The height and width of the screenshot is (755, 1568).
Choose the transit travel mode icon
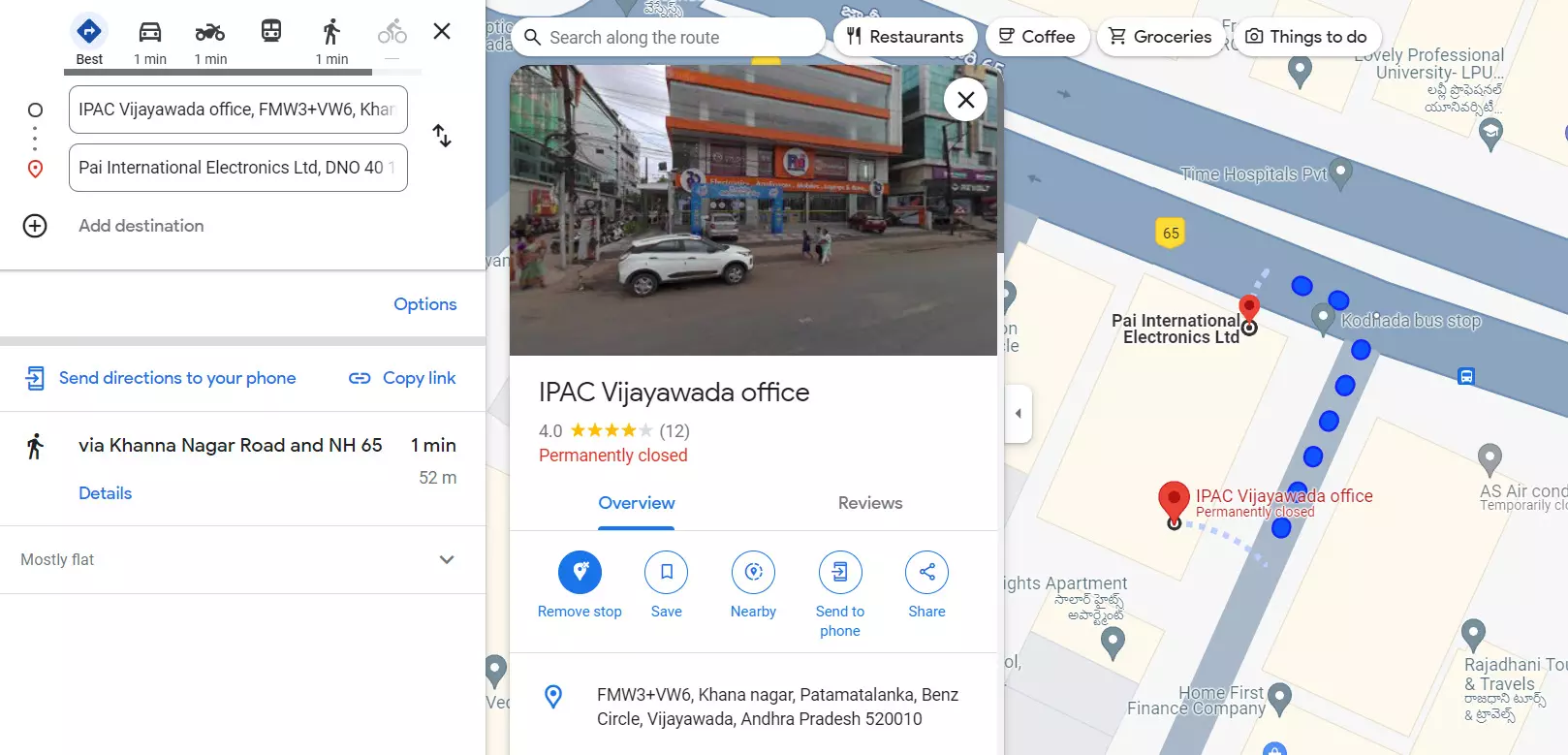[271, 32]
